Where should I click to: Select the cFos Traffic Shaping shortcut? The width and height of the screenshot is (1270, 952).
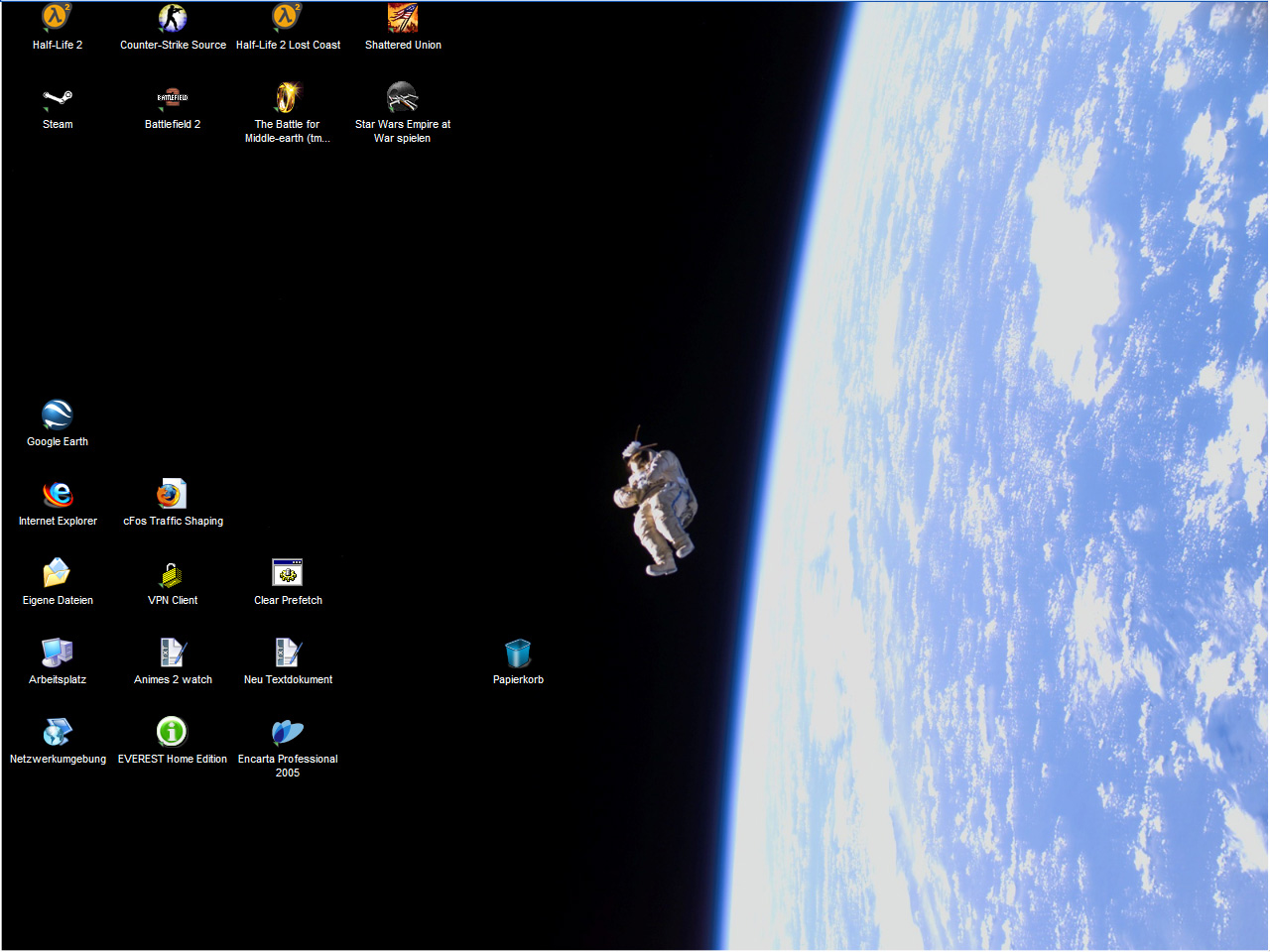(173, 494)
